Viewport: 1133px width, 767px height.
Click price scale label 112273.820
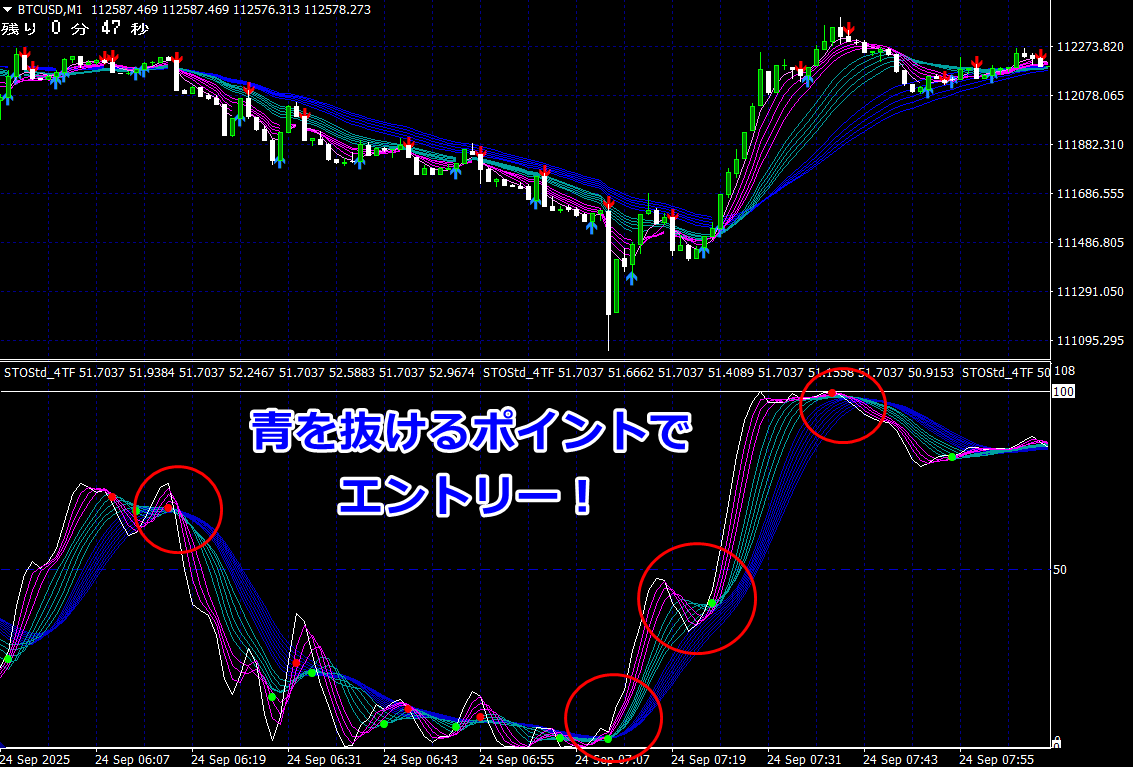click(x=1090, y=47)
